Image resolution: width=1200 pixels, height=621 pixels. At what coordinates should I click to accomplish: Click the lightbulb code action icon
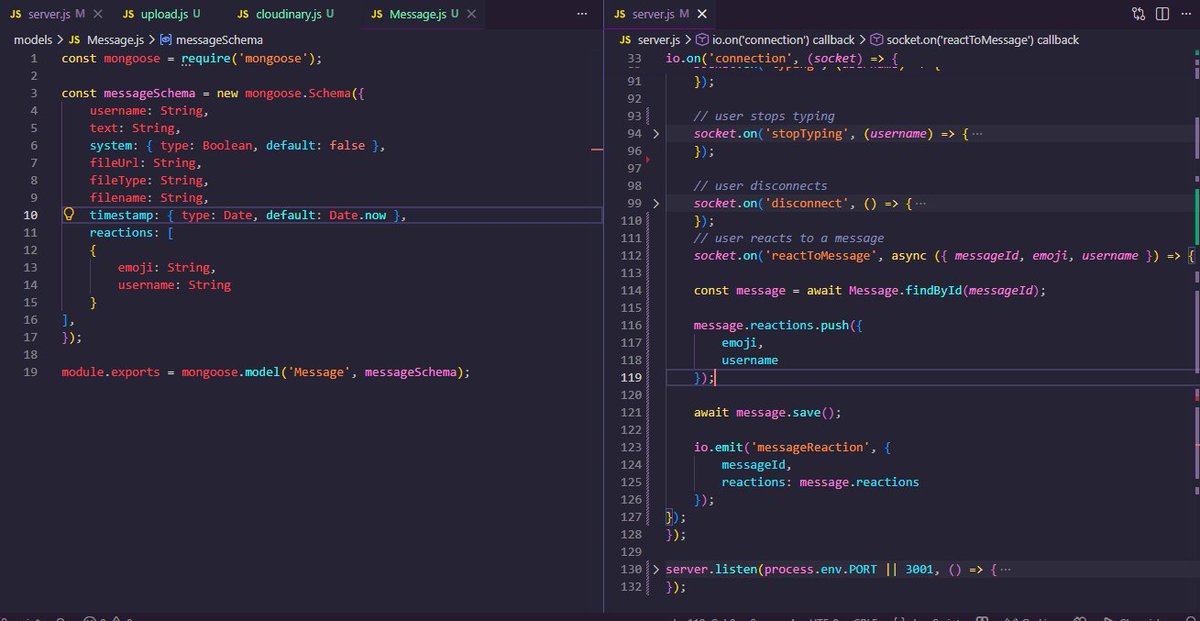tap(70, 215)
